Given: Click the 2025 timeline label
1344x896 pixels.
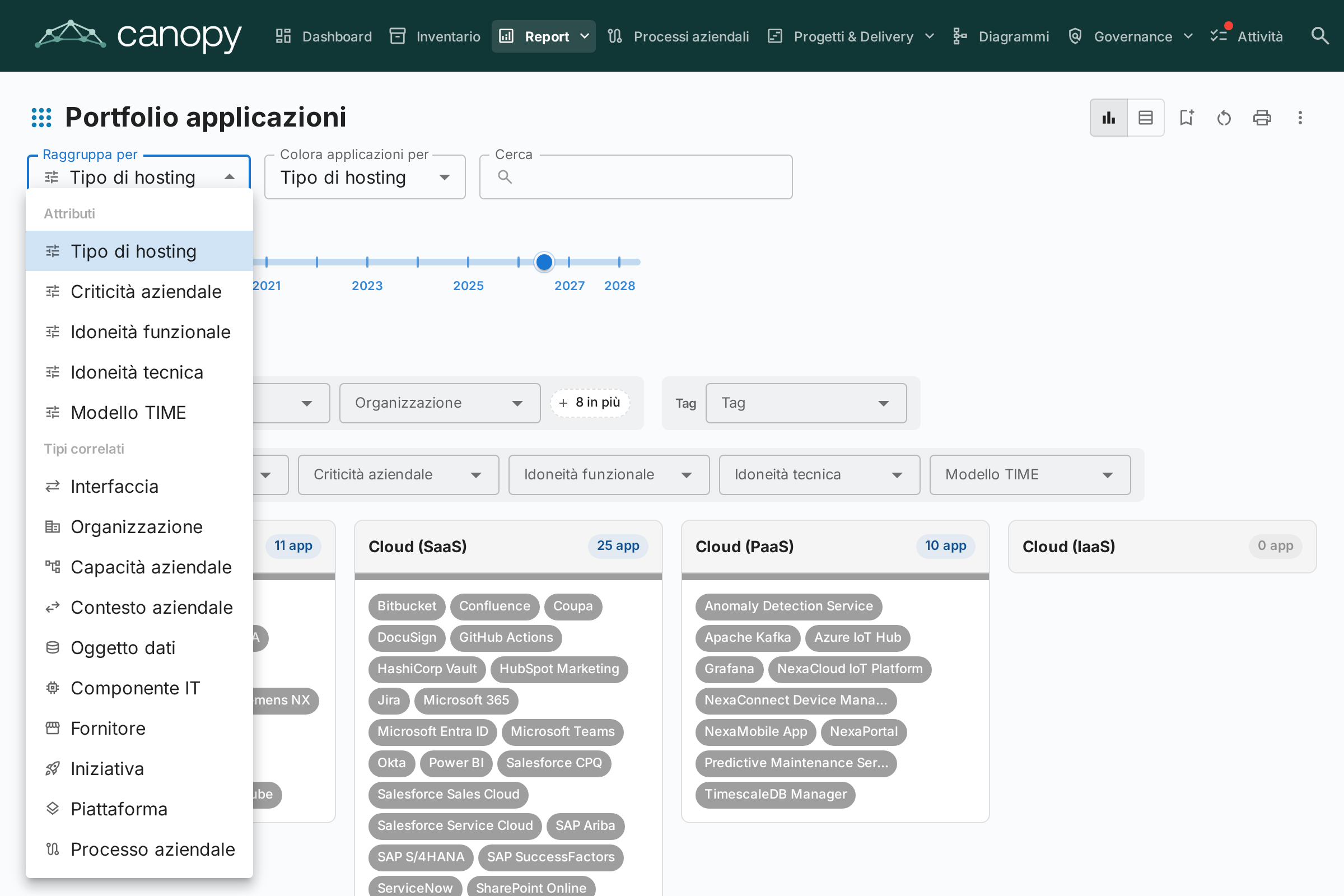Looking at the screenshot, I should pyautogui.click(x=468, y=286).
